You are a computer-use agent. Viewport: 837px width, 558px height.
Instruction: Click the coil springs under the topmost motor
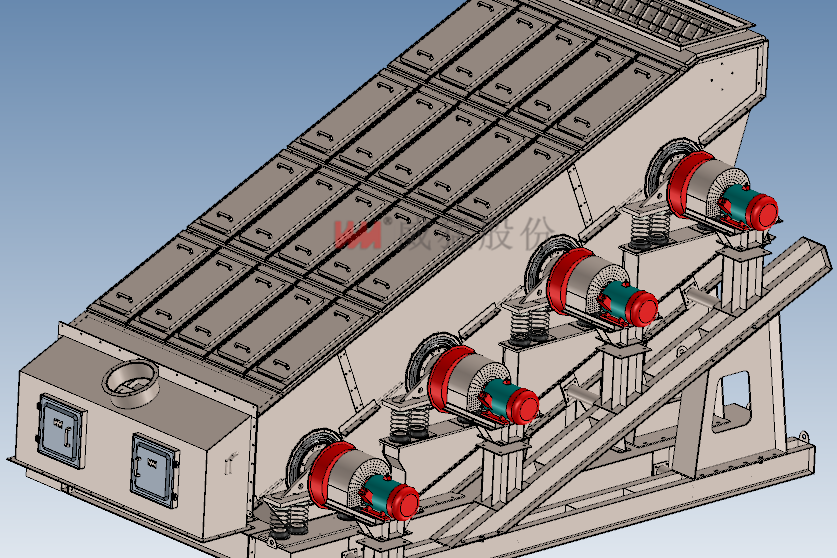pyautogui.click(x=648, y=230)
